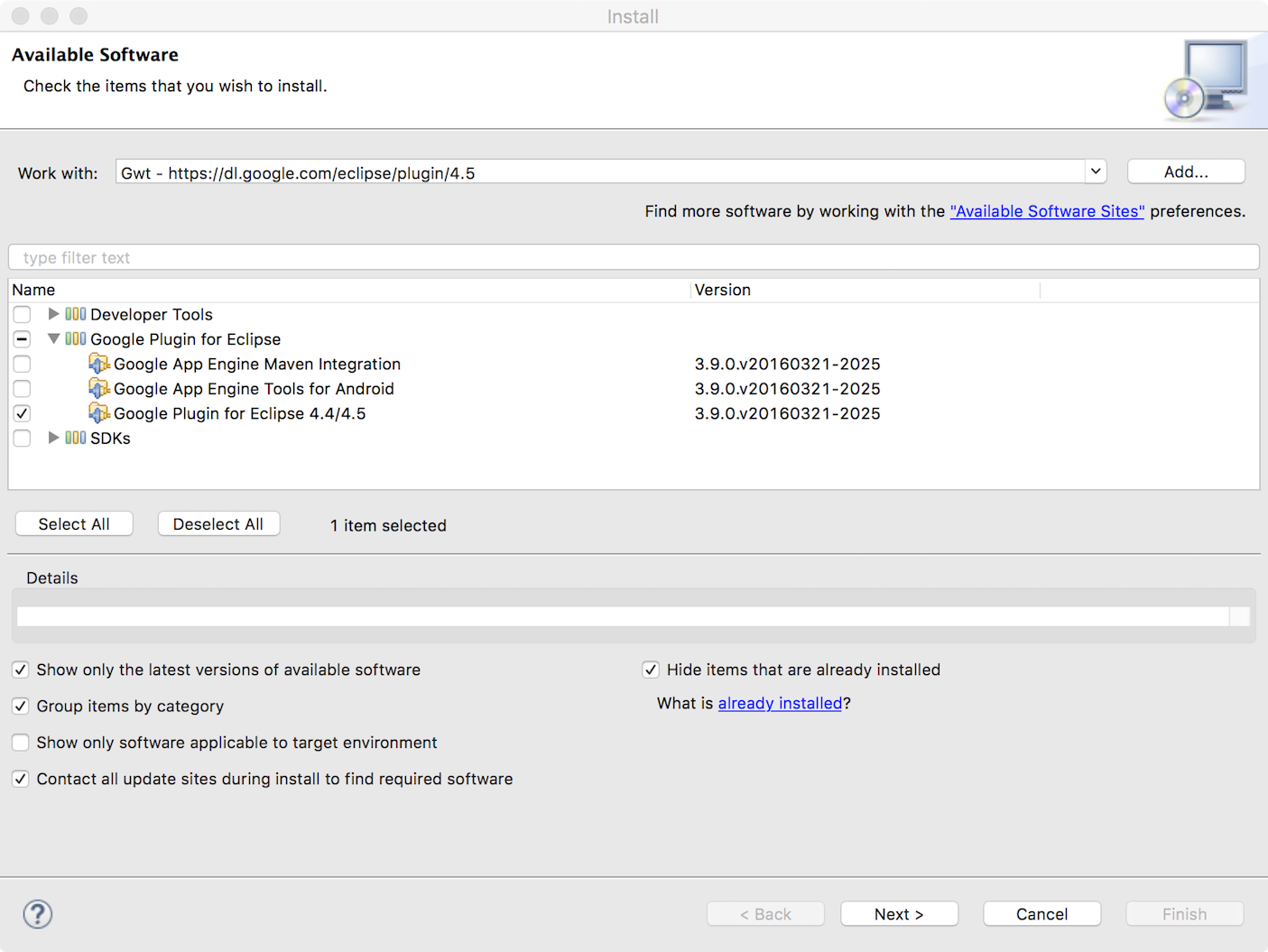Enable Show only software applicable to target environment
This screenshot has width=1268, height=952.
(20, 743)
